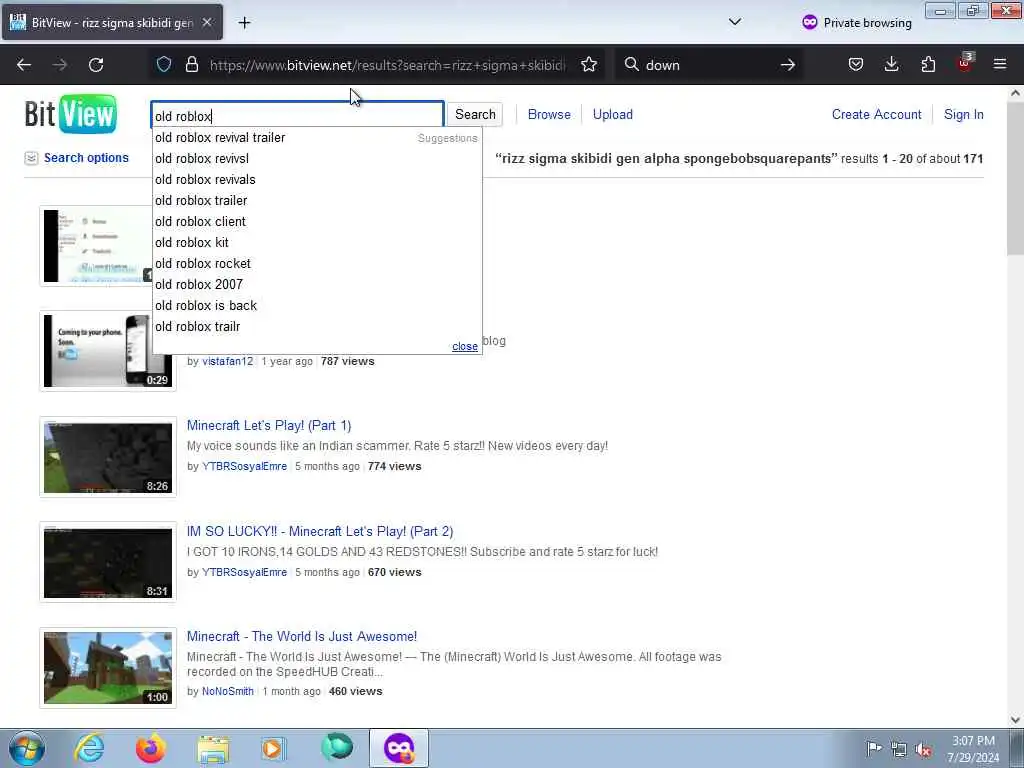Viewport: 1024px width, 768px height.
Task: Open the Firefox hamburger menu
Action: coord(1000,64)
